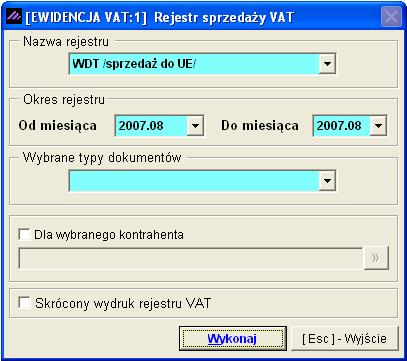Viewport: 407px width, 361px height.
Task: Open the Nazwa rejestru dropdown arrow
Action: tap(327, 63)
